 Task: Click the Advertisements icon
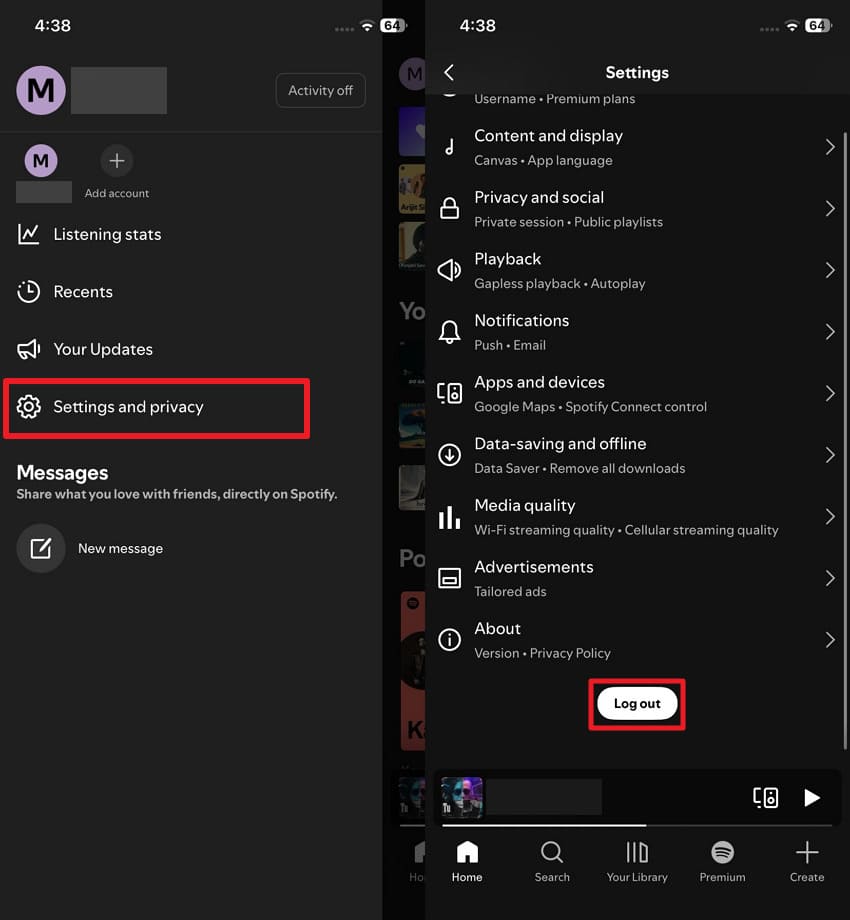[x=449, y=579]
